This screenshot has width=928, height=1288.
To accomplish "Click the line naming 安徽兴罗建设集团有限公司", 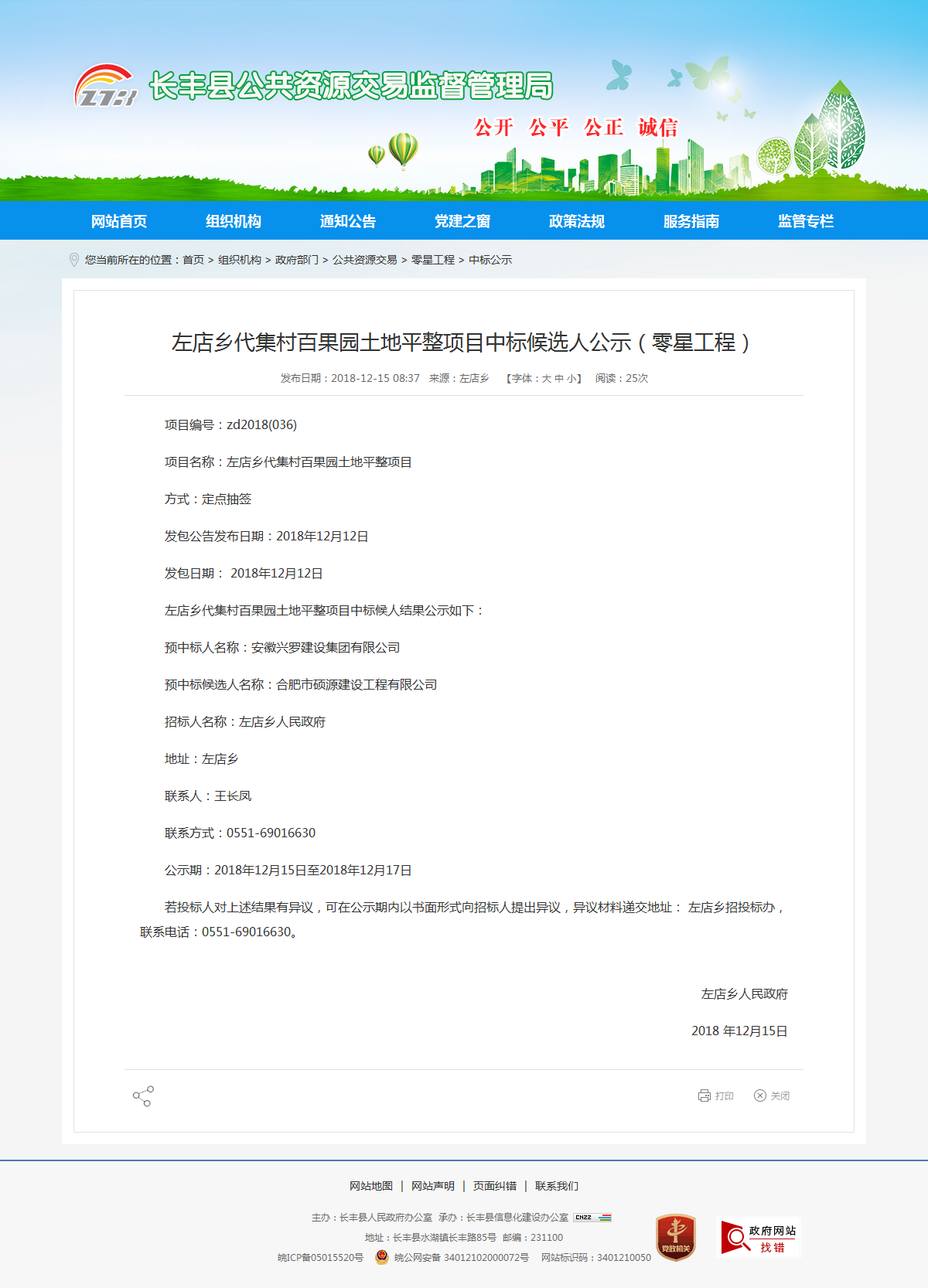I will pos(282,647).
